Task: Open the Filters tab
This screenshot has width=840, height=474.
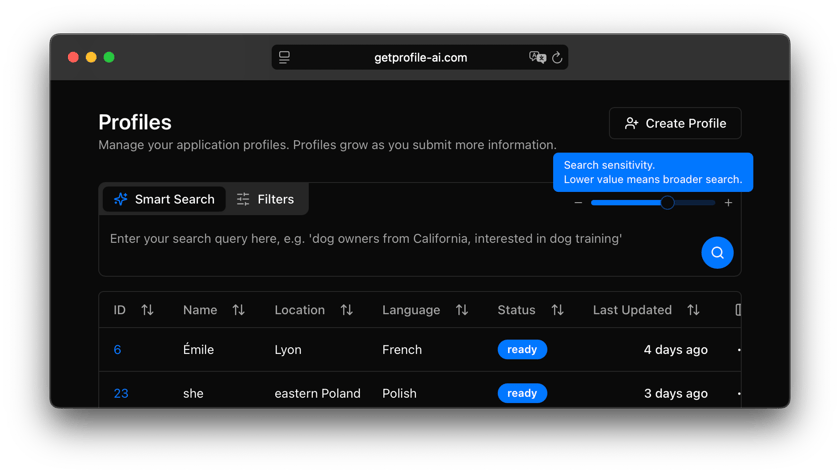Action: (266, 199)
